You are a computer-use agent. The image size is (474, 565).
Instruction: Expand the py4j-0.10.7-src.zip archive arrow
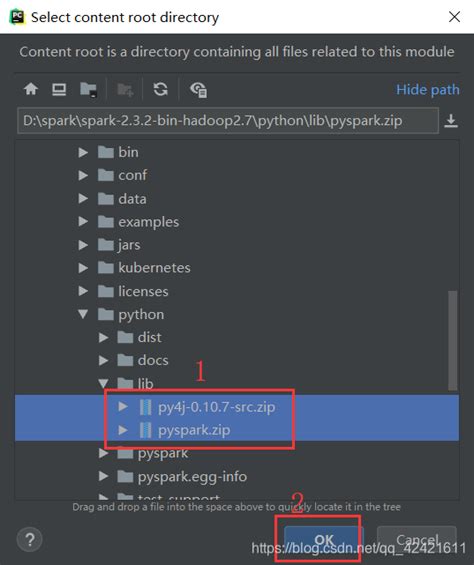123,407
